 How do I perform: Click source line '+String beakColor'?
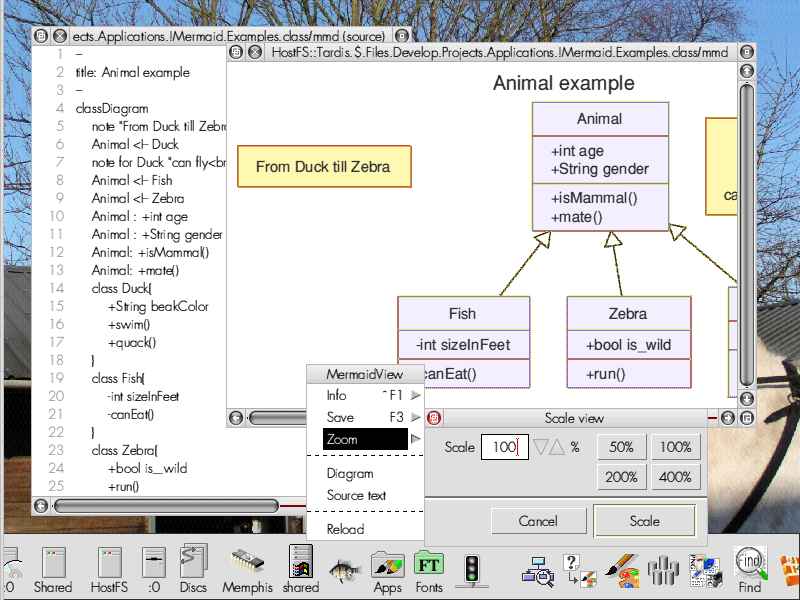[158, 307]
